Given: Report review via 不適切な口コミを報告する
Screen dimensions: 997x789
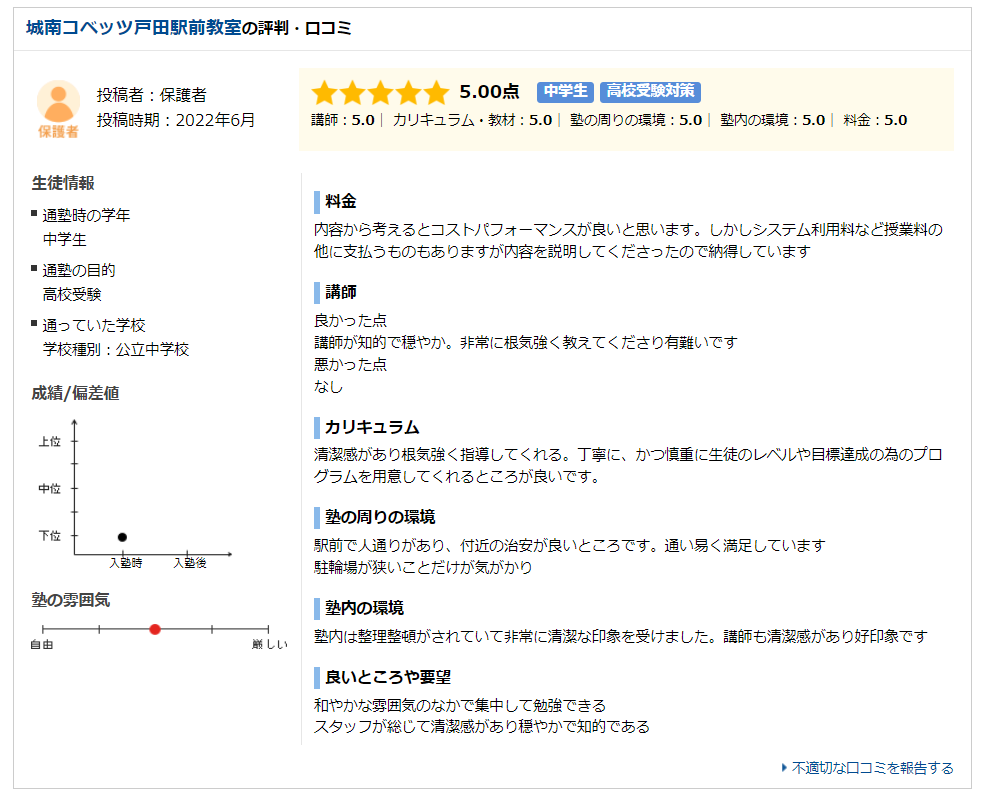Looking at the screenshot, I should coord(872,768).
